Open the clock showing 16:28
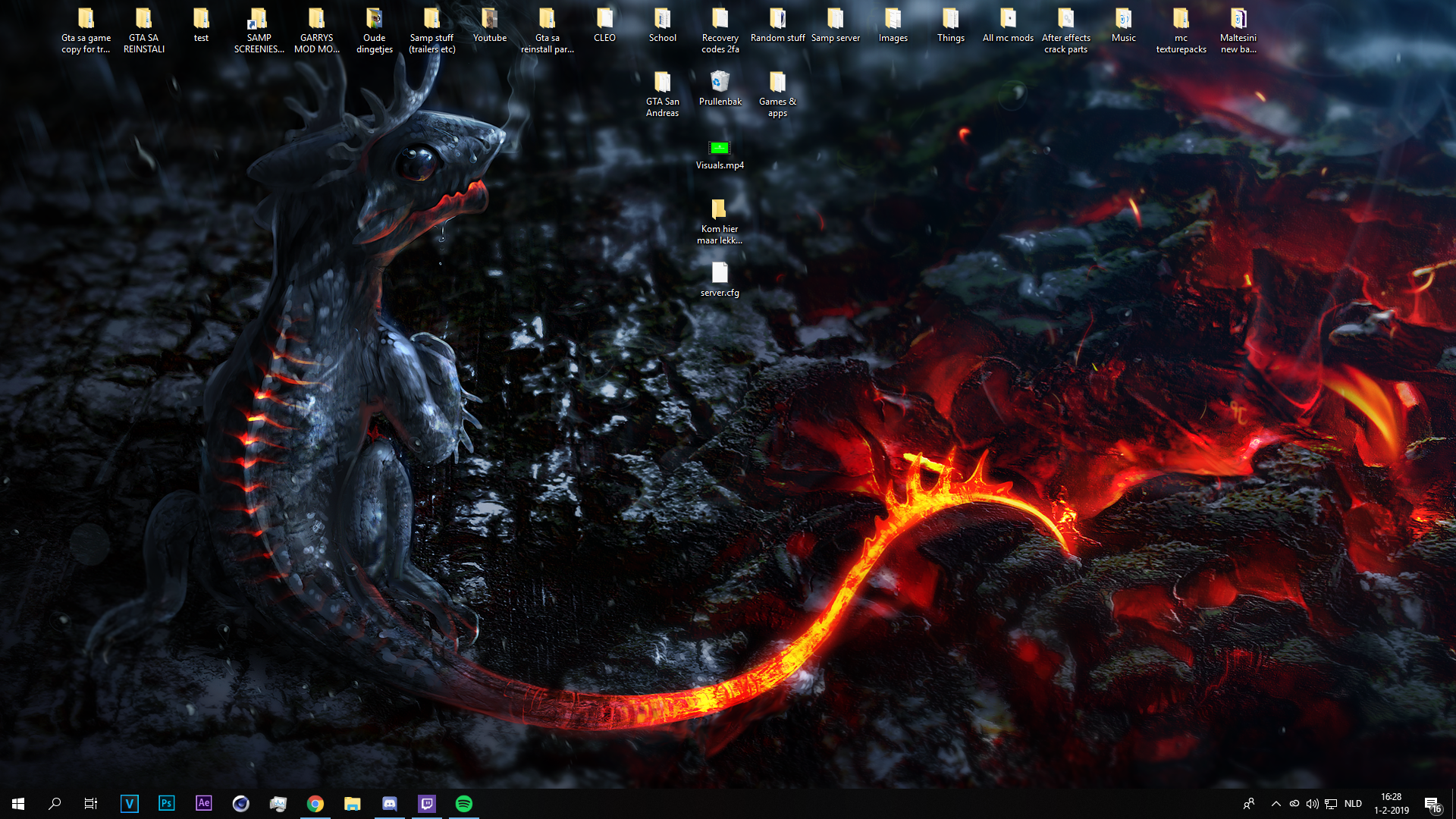1456x819 pixels. [x=1392, y=804]
